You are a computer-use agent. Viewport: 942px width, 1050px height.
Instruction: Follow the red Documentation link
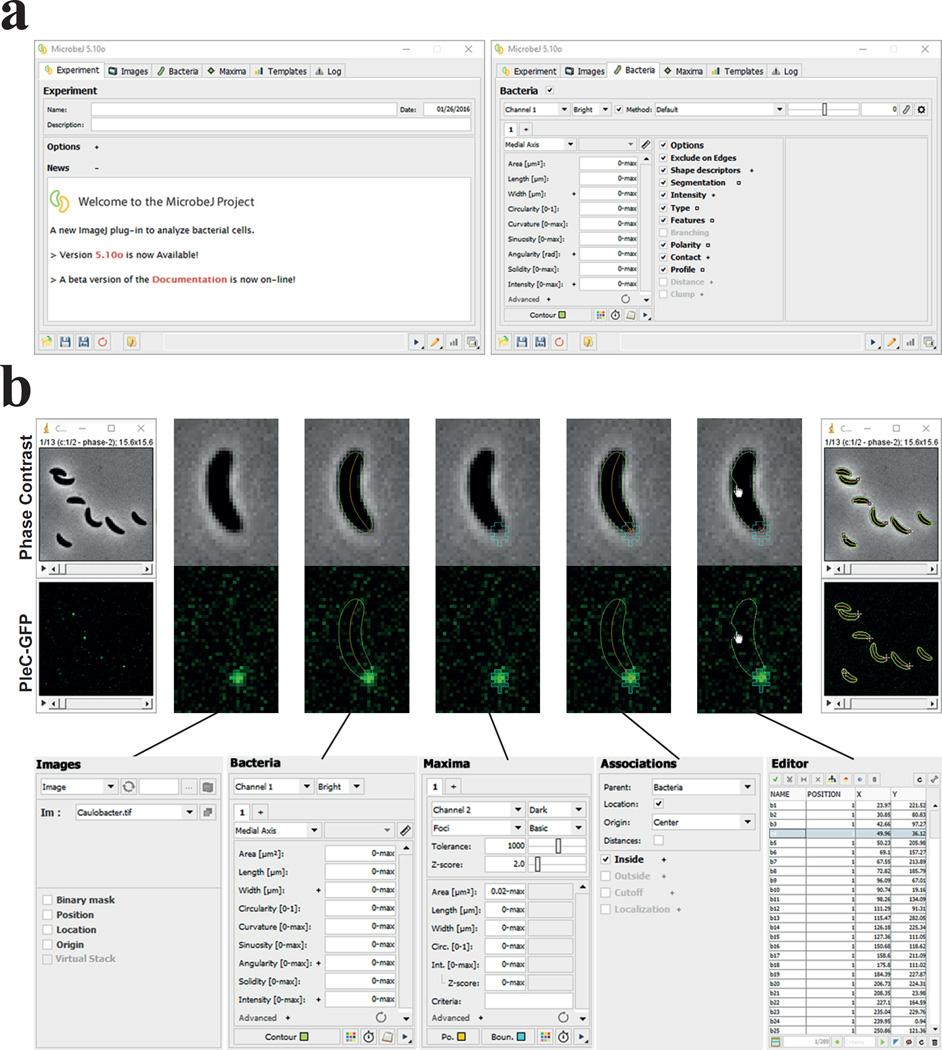tap(189, 279)
